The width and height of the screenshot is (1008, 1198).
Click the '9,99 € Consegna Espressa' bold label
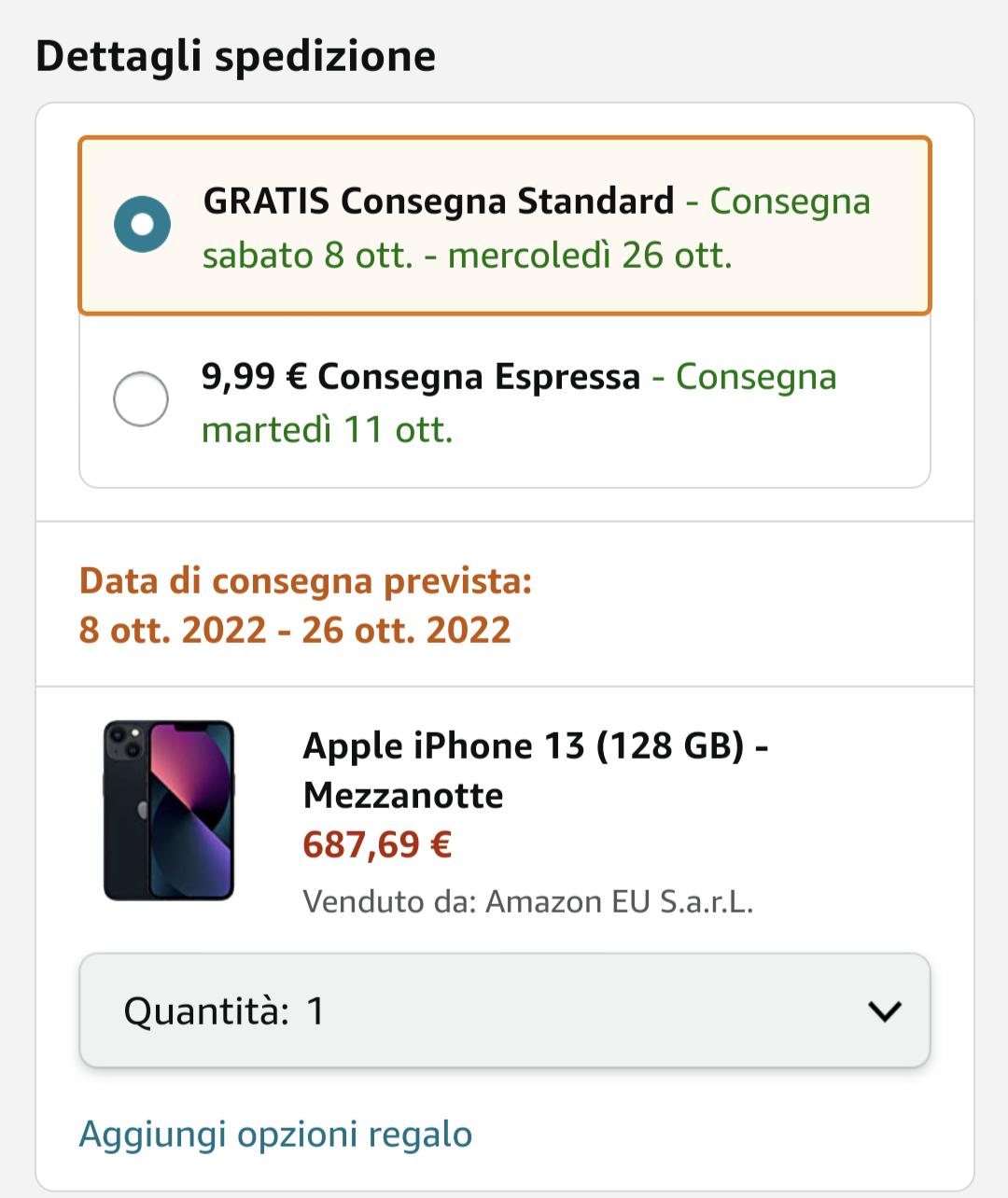tap(421, 377)
